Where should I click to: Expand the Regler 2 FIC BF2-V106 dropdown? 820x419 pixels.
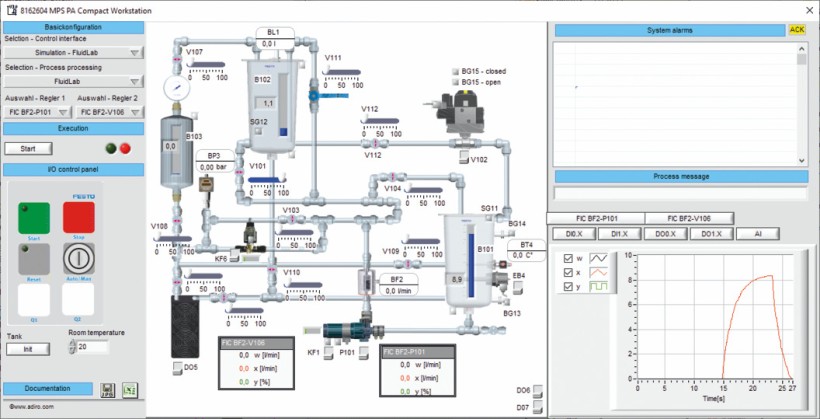[110, 112]
